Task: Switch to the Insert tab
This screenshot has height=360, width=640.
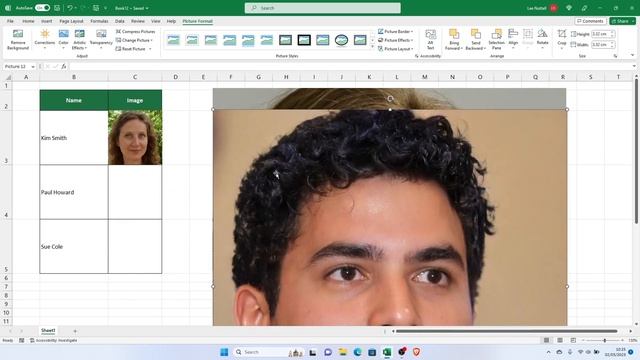Action: point(47,21)
